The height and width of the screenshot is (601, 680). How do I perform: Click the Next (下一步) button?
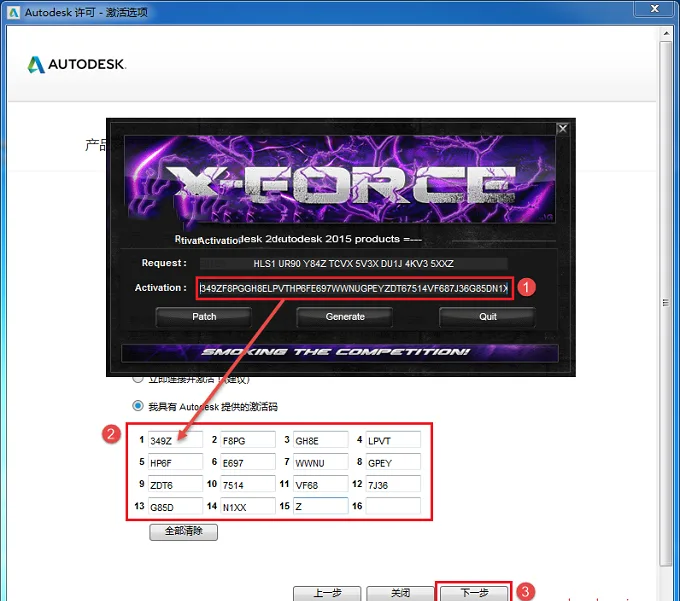coord(474,593)
